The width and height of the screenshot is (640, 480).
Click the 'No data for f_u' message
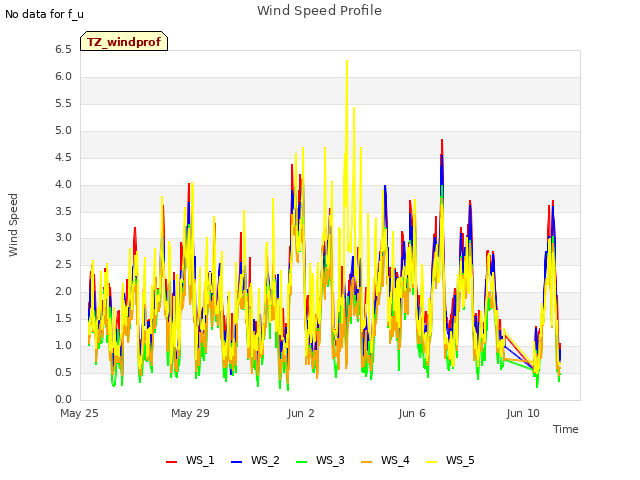click(44, 14)
